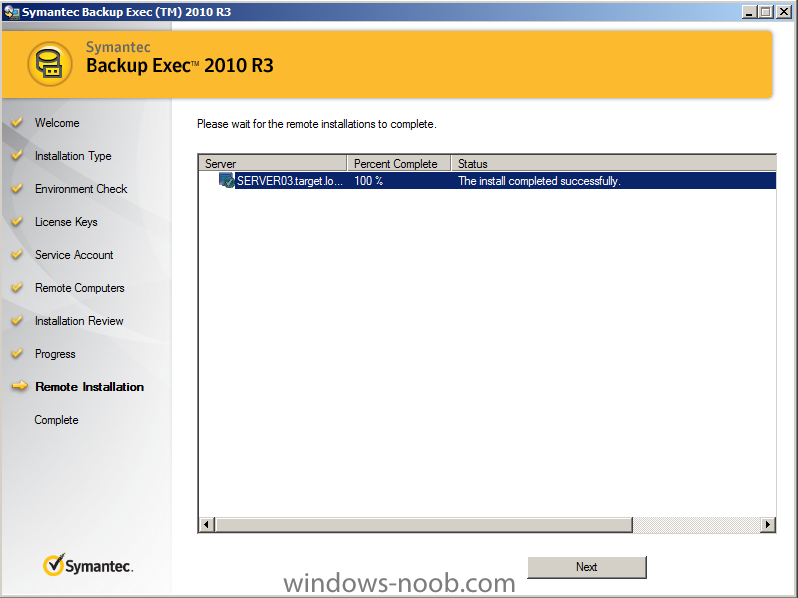The width and height of the screenshot is (798, 598).
Task: Maximize the Backup Exec installer window
Action: point(766,12)
